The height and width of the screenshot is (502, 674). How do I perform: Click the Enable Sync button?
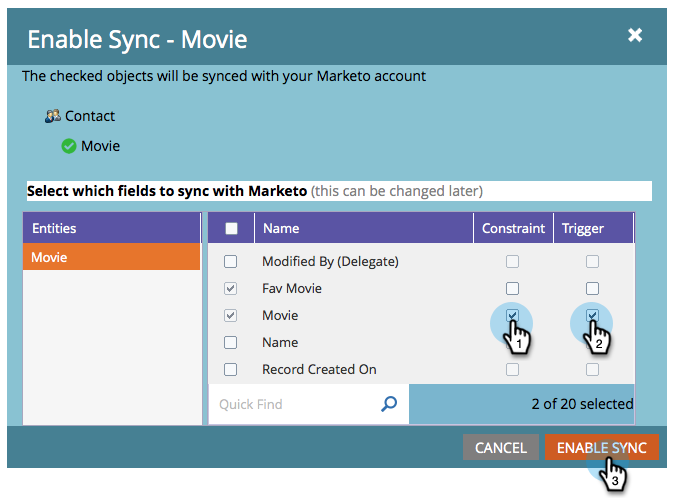pos(602,447)
